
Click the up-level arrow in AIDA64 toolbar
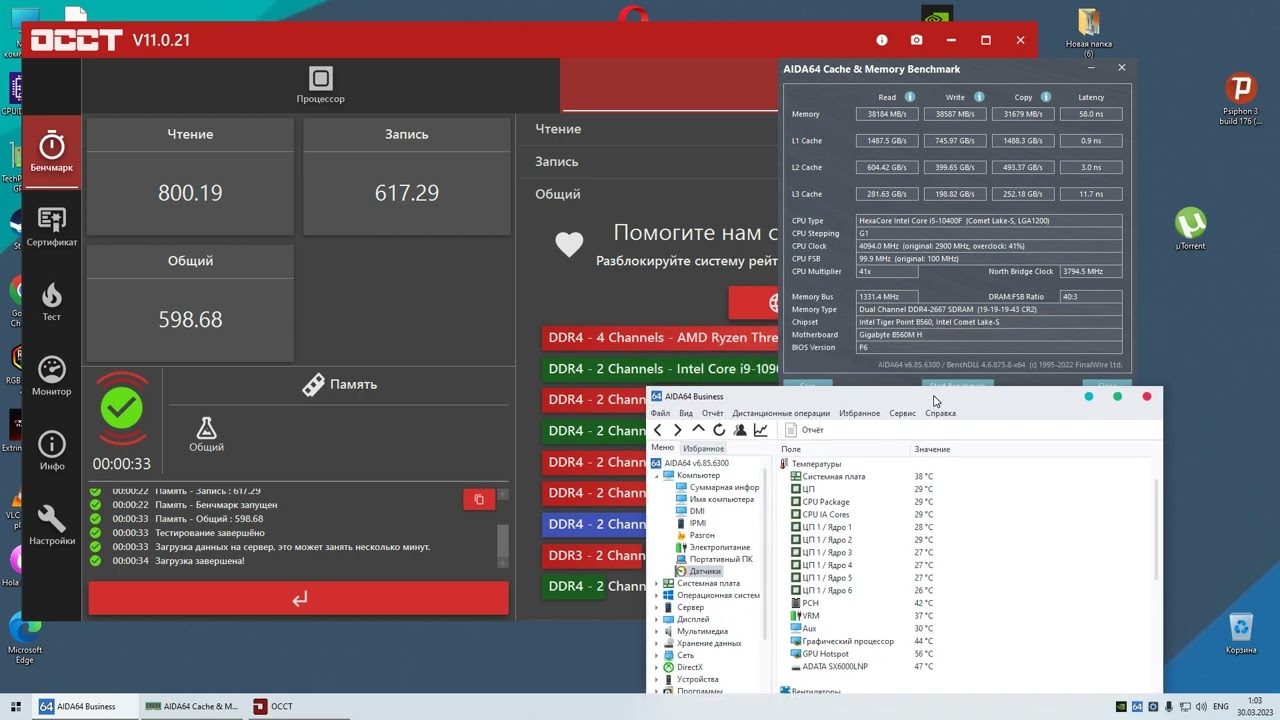(698, 430)
